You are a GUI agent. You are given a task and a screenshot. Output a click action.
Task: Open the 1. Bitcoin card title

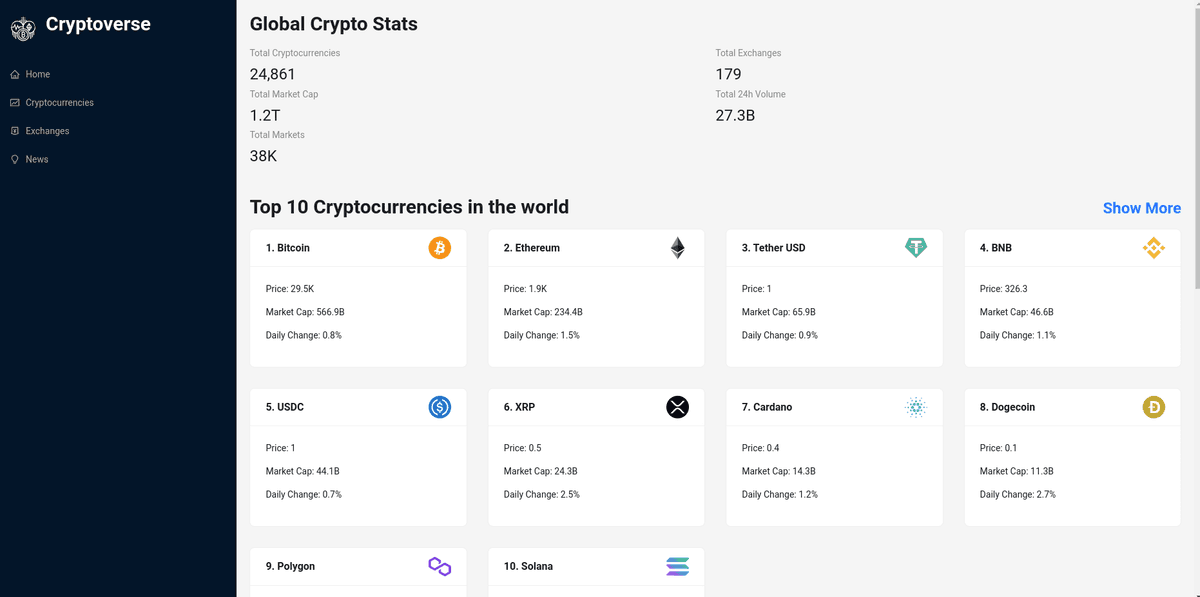point(288,248)
